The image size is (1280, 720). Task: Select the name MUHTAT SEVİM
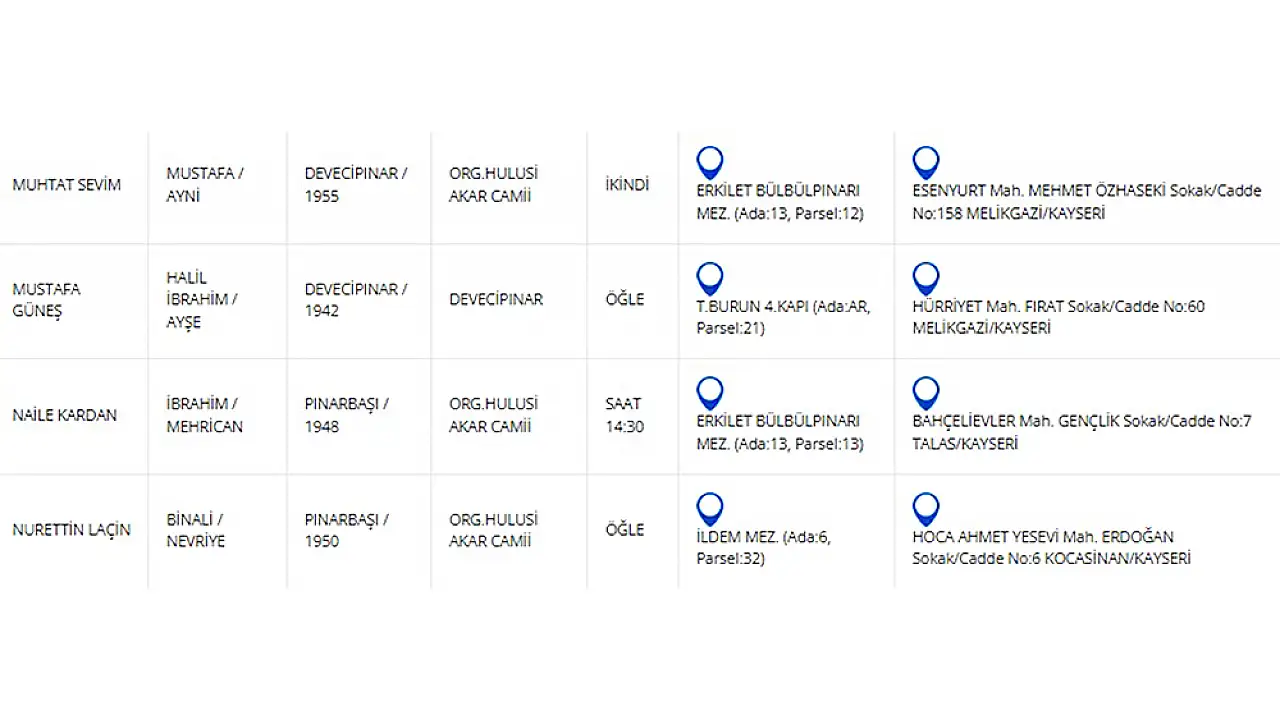pos(66,185)
